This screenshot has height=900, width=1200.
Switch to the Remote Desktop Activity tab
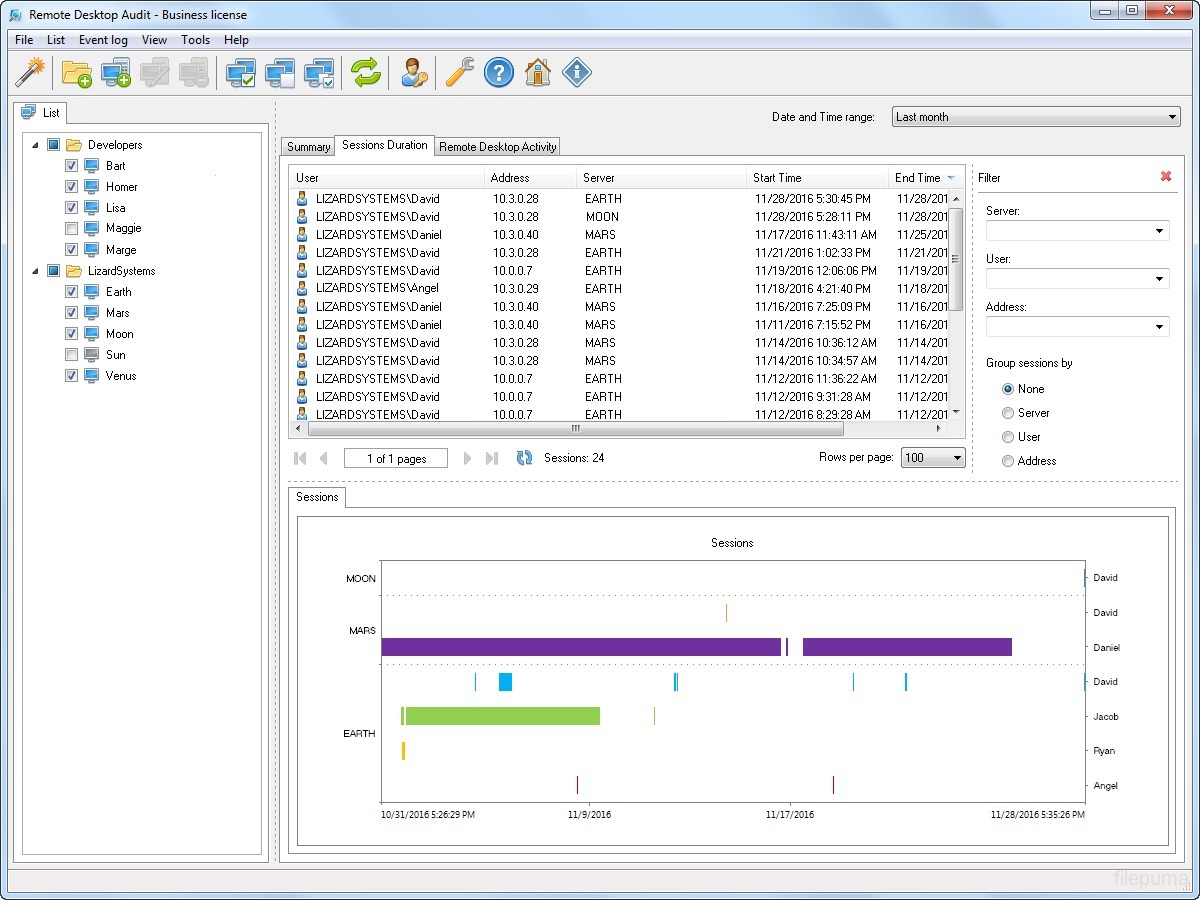coord(497,147)
